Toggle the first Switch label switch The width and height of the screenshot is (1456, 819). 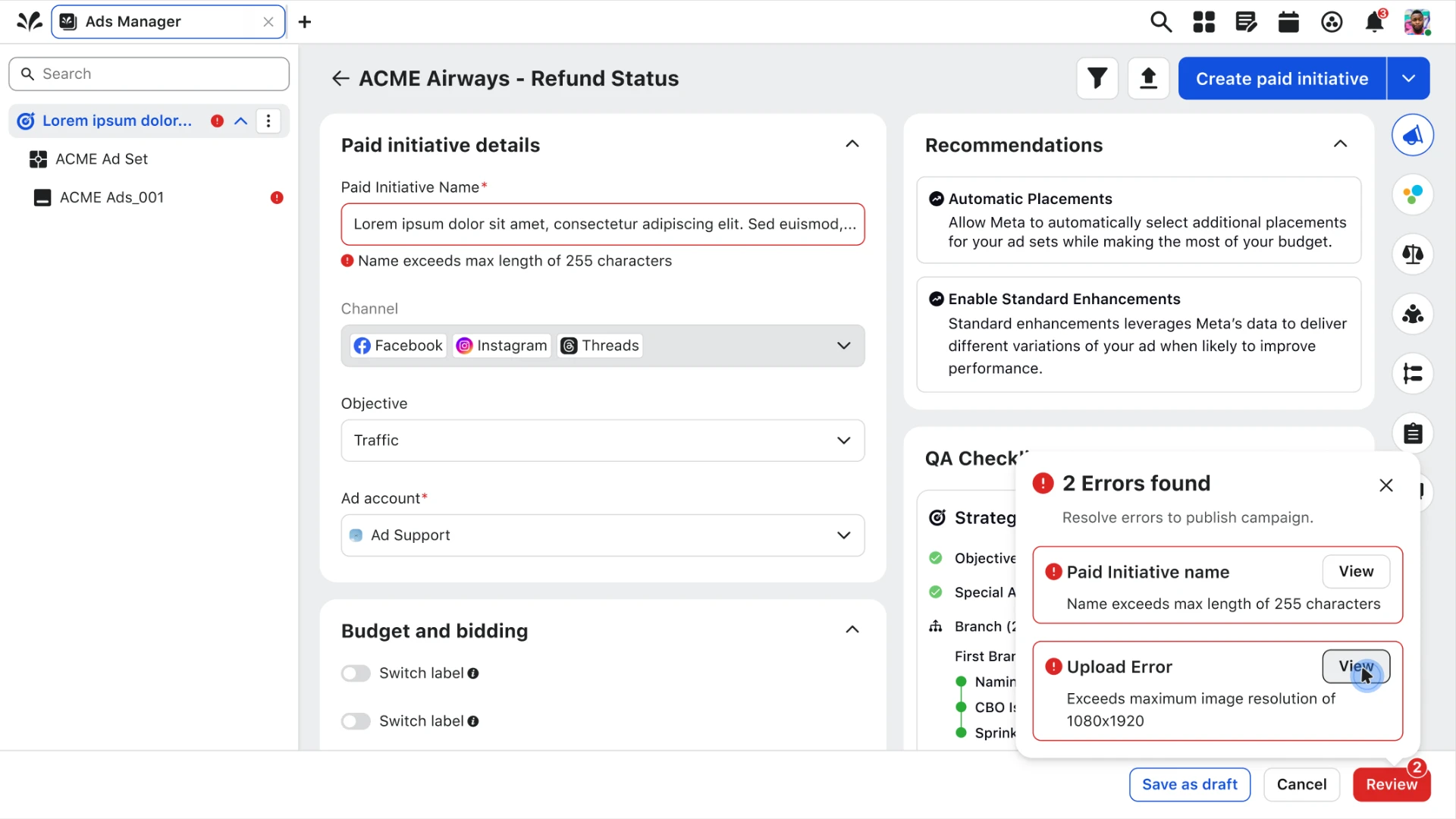click(356, 673)
